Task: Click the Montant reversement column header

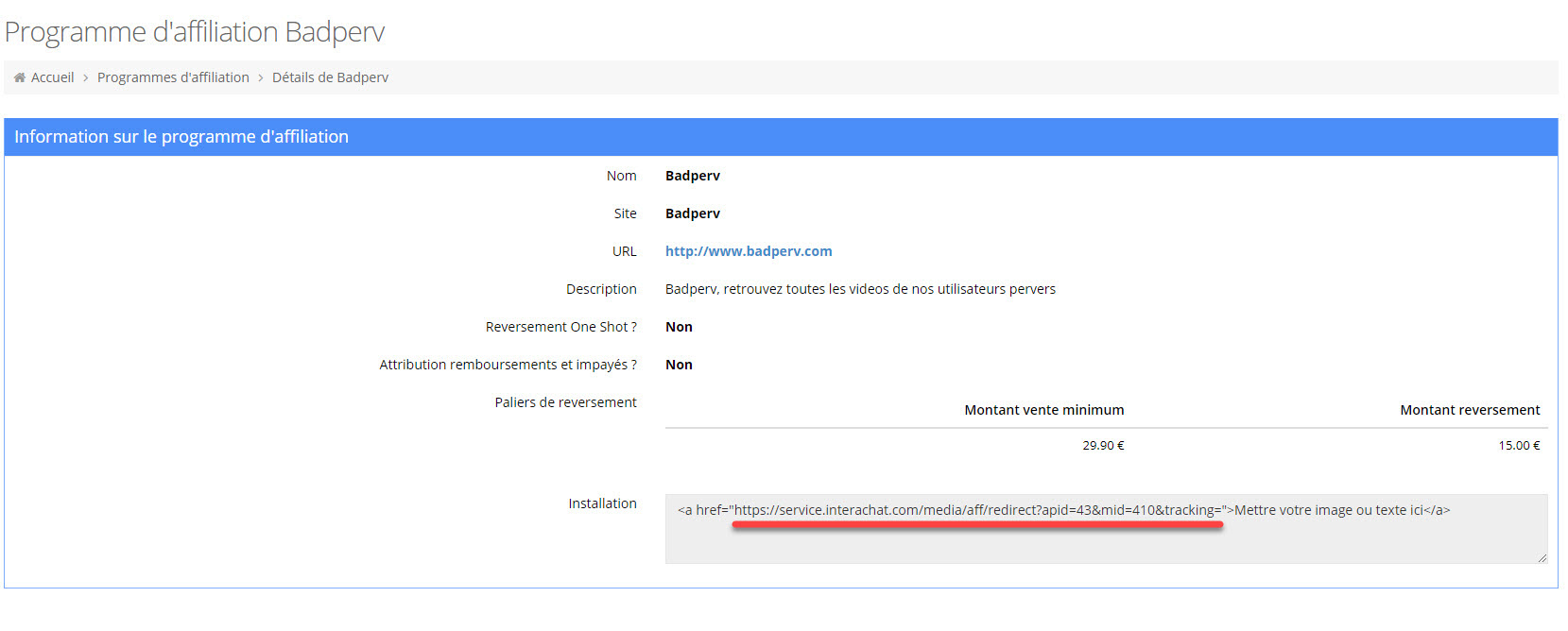Action: point(1470,410)
